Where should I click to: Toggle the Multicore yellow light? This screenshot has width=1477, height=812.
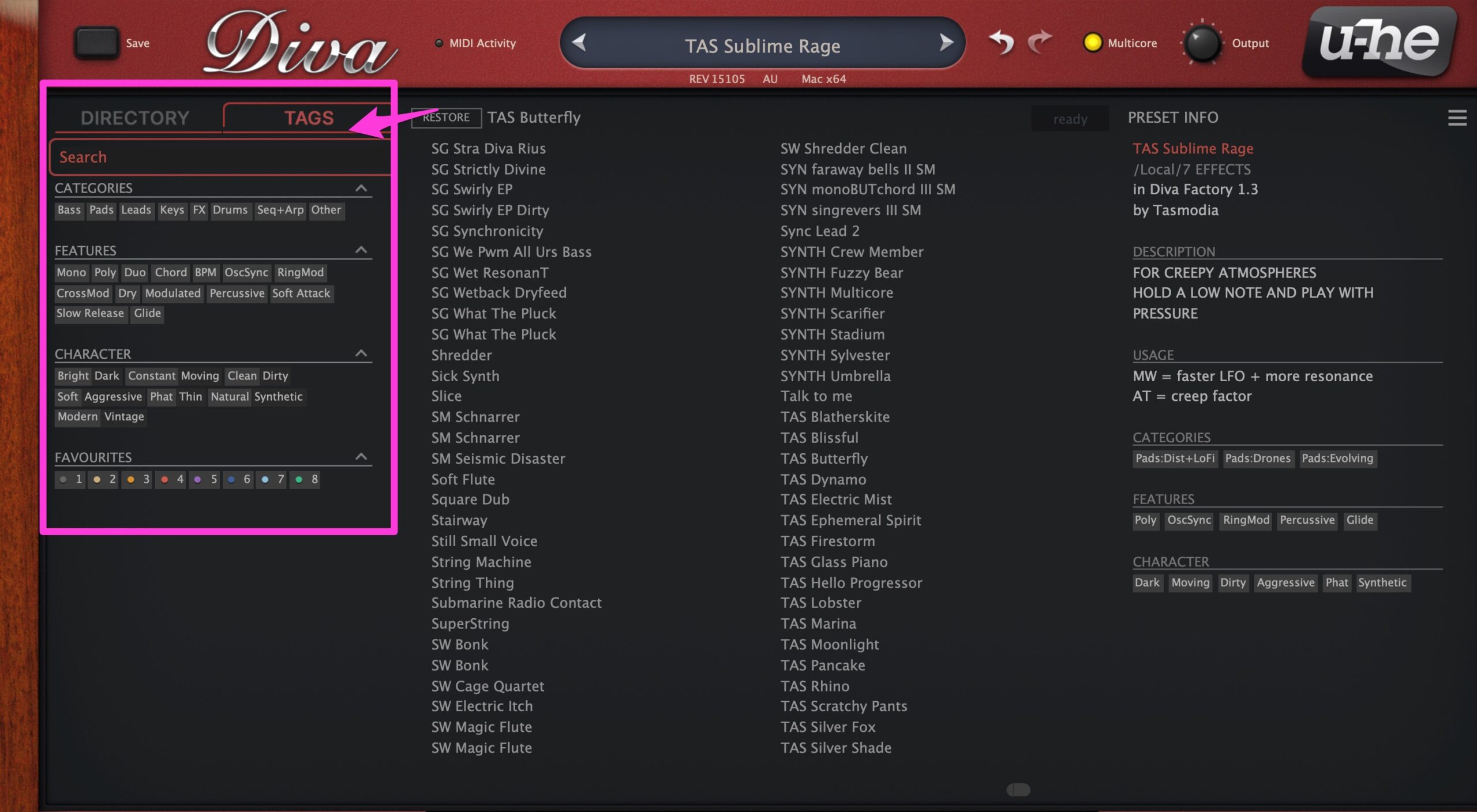tap(1092, 43)
